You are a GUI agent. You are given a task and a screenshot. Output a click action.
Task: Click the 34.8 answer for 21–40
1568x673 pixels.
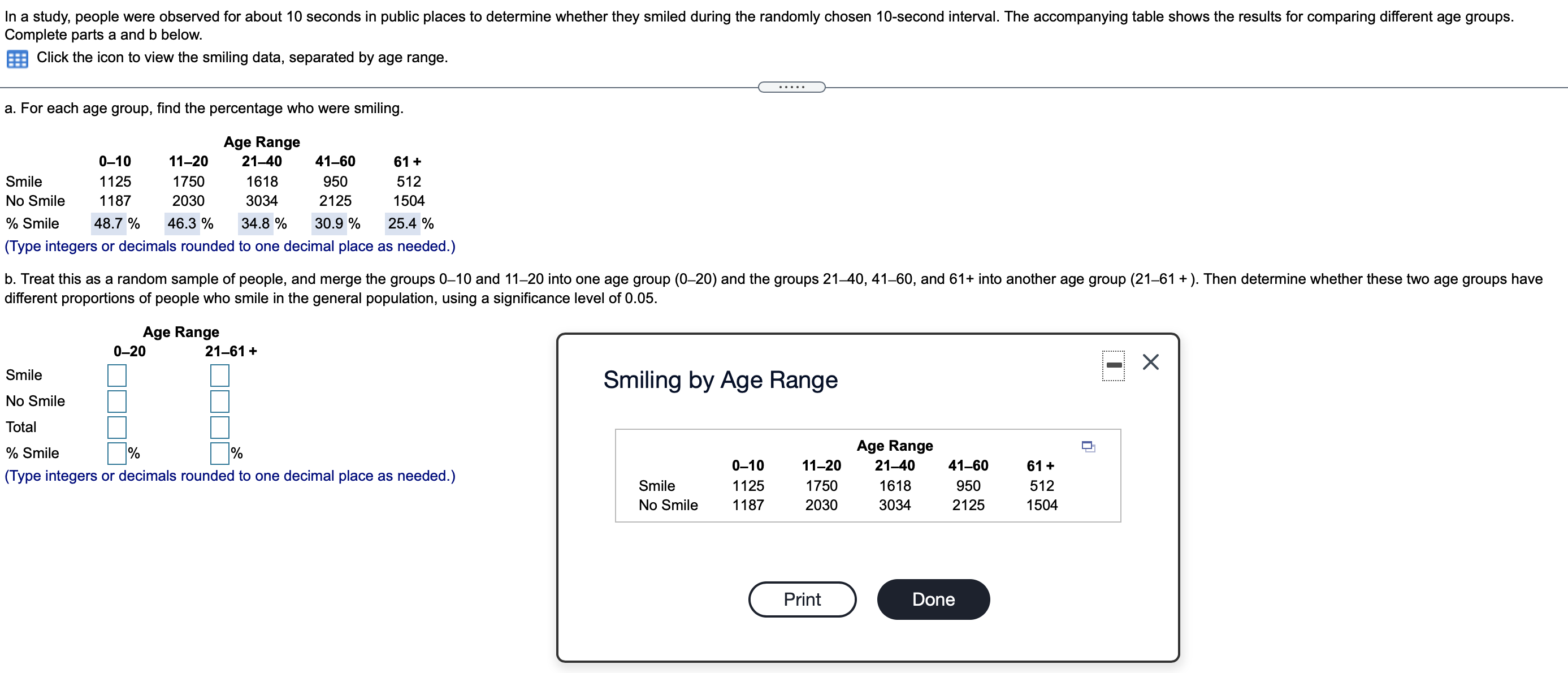[255, 223]
